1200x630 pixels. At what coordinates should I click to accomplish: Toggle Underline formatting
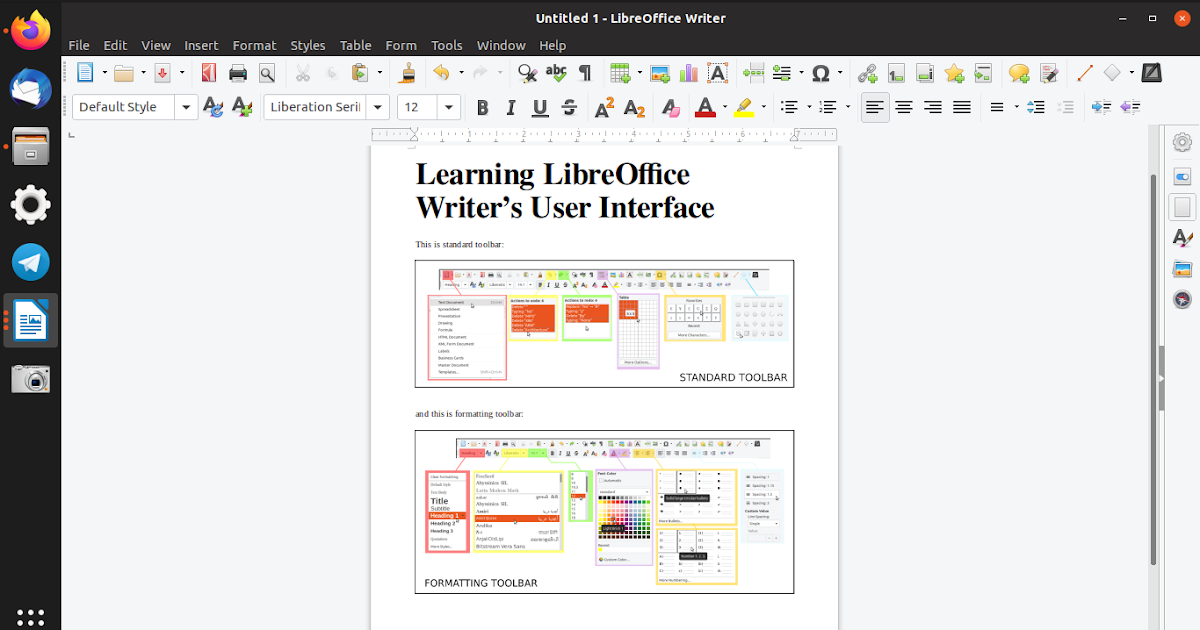coord(540,107)
